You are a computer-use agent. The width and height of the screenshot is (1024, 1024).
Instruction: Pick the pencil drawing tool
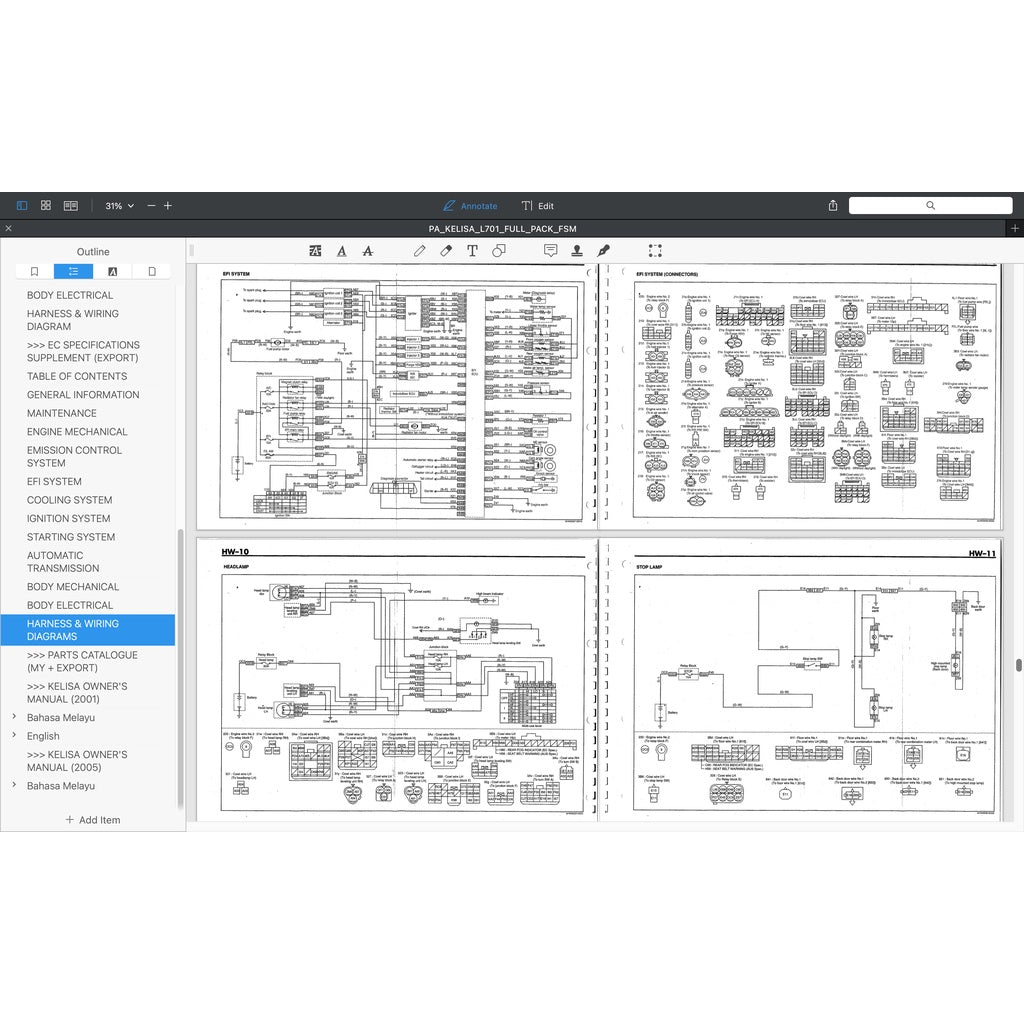click(x=419, y=251)
